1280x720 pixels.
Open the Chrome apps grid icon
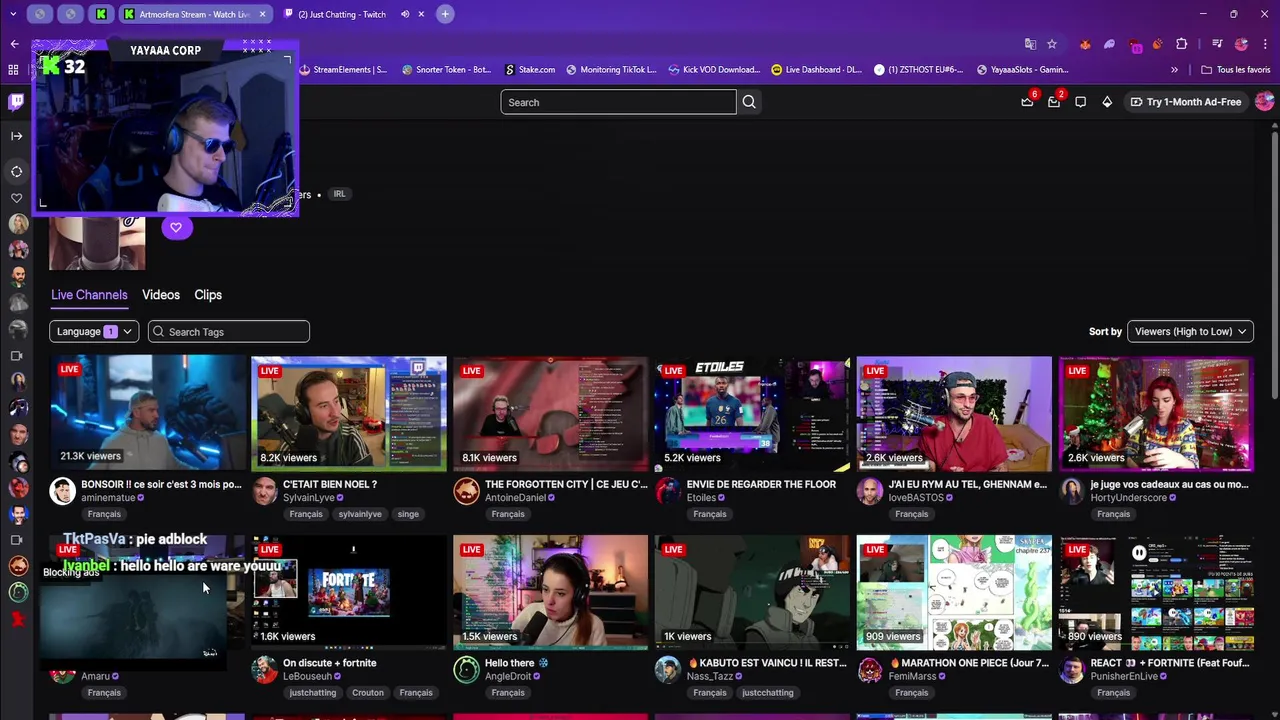pos(13,70)
